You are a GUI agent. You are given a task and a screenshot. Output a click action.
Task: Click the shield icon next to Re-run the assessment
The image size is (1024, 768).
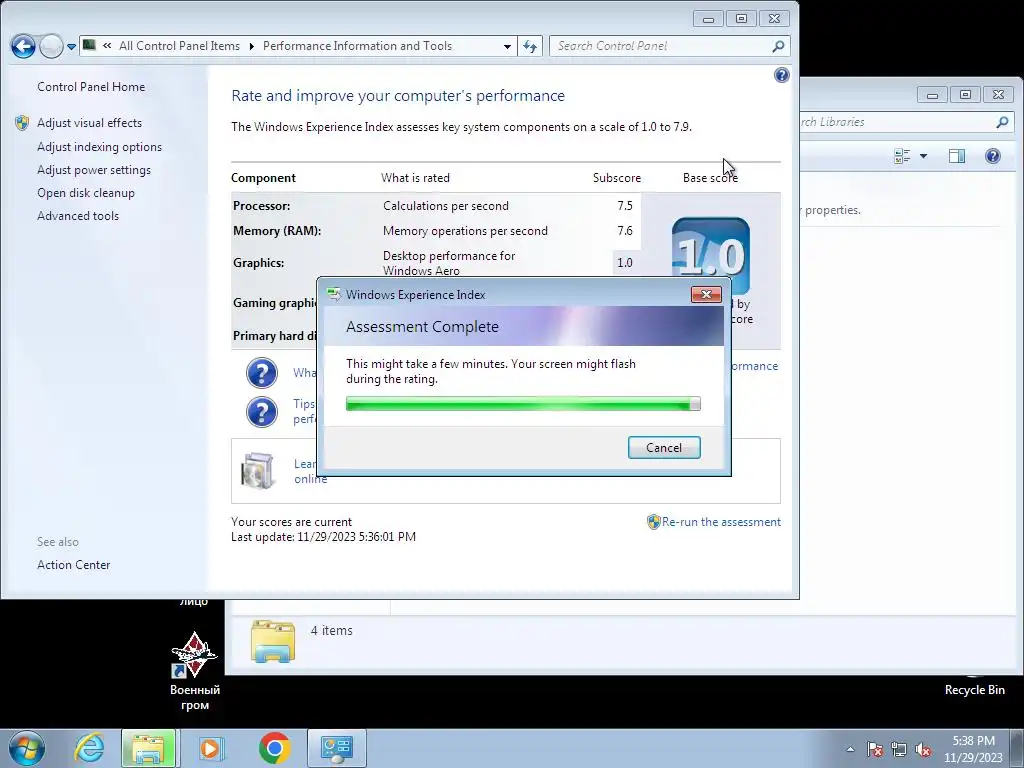click(x=654, y=522)
